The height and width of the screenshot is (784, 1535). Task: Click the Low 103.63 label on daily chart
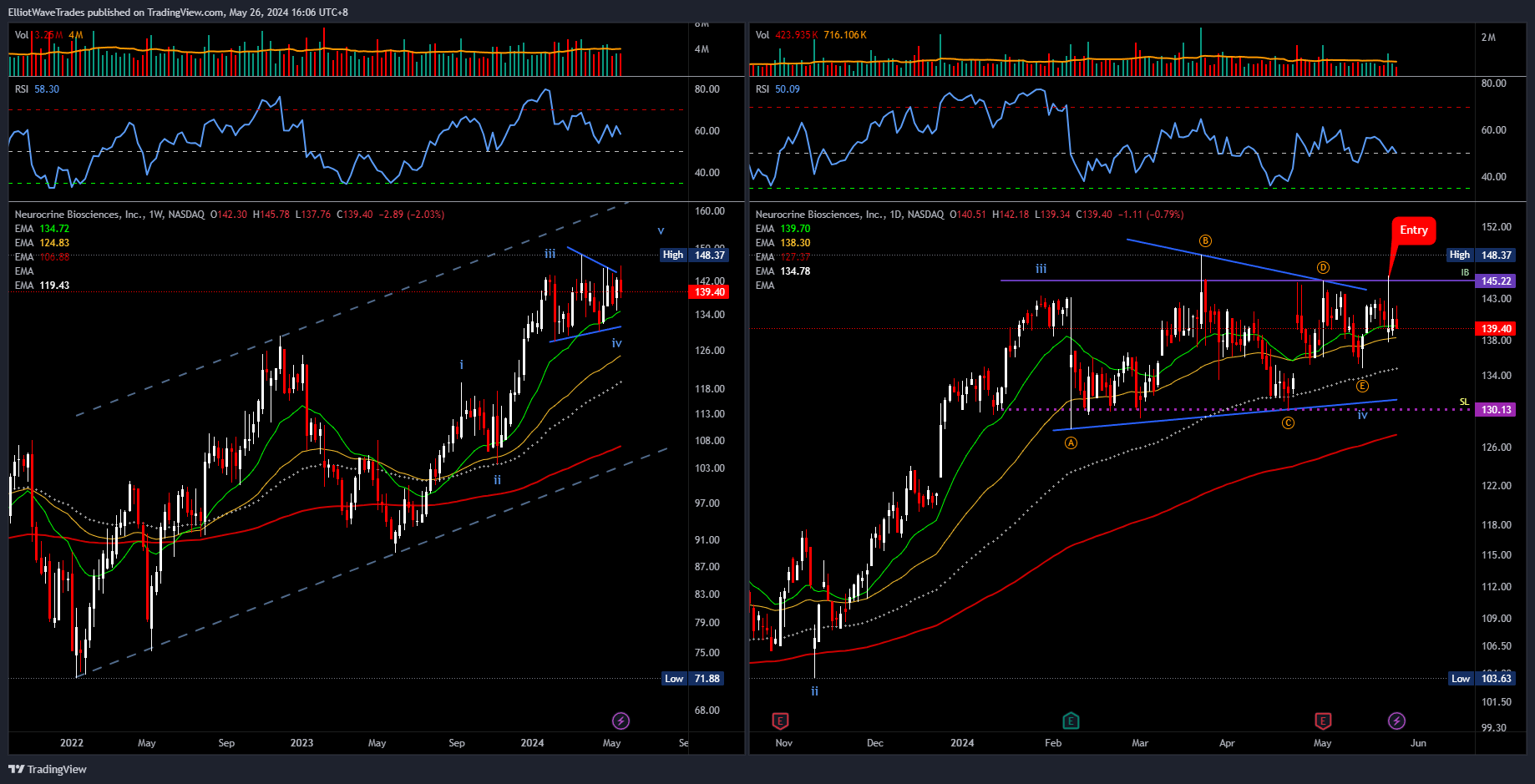1482,679
